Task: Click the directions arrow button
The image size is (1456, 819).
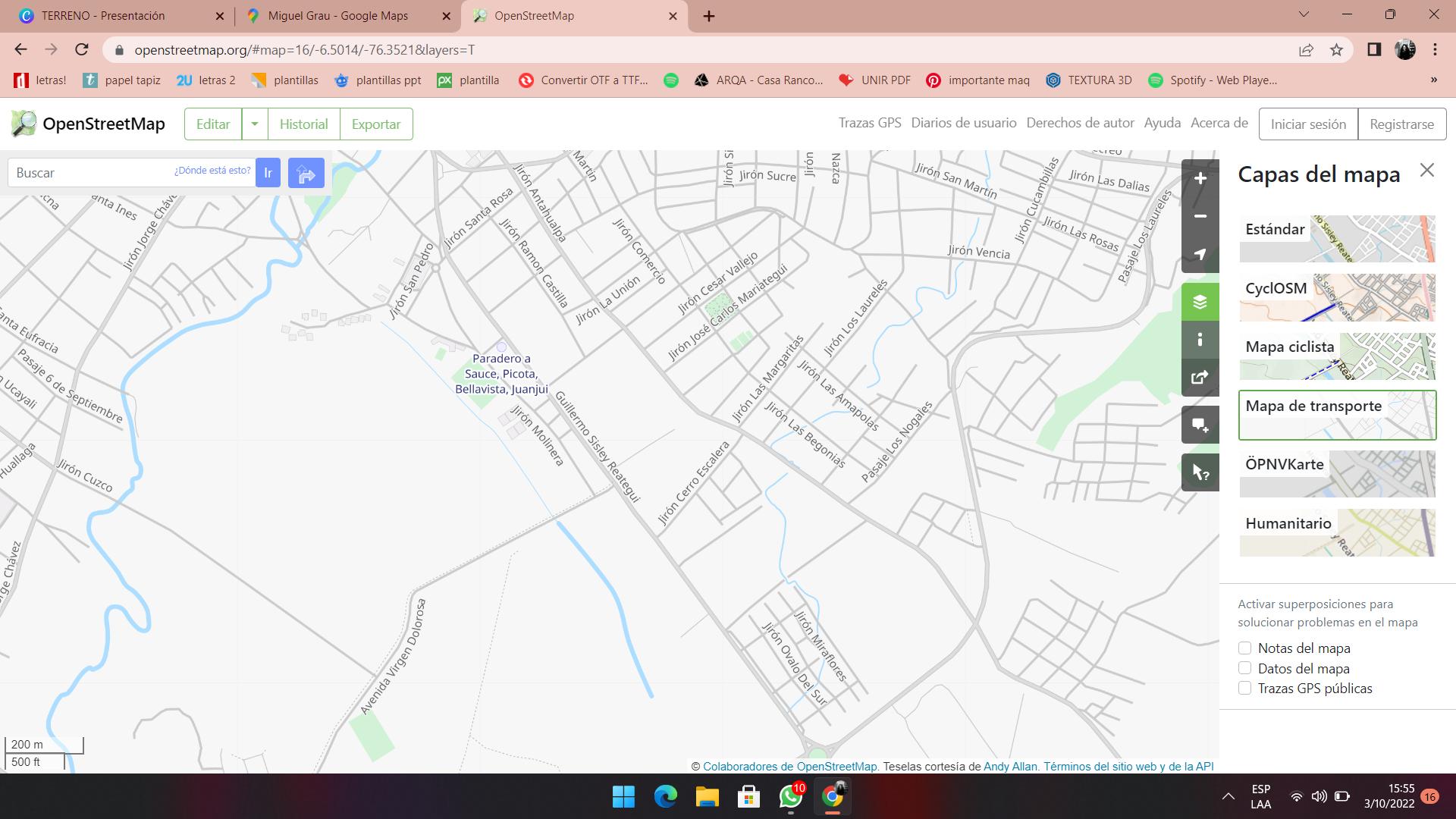Action: coord(306,173)
